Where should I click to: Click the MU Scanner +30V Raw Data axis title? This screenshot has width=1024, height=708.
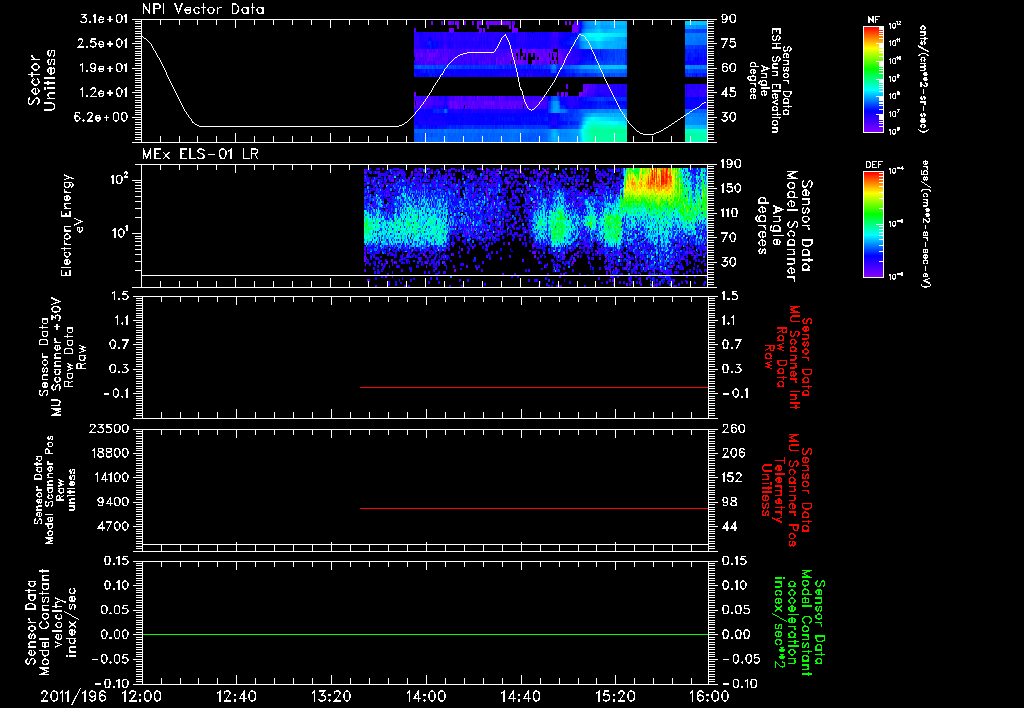point(63,357)
